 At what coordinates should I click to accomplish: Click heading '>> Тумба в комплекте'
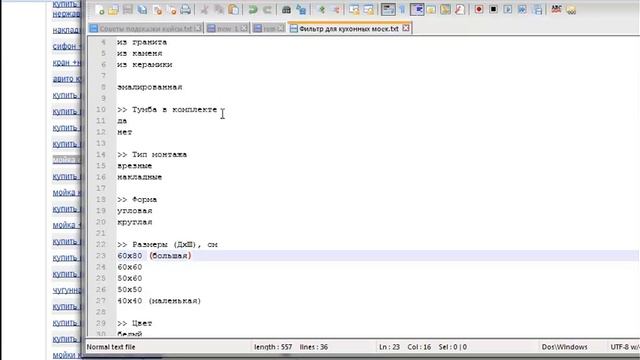coord(167,109)
